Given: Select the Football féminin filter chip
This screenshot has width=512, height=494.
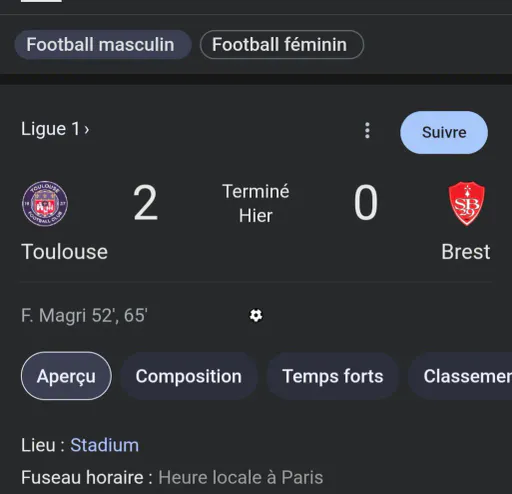Looking at the screenshot, I should tap(282, 45).
